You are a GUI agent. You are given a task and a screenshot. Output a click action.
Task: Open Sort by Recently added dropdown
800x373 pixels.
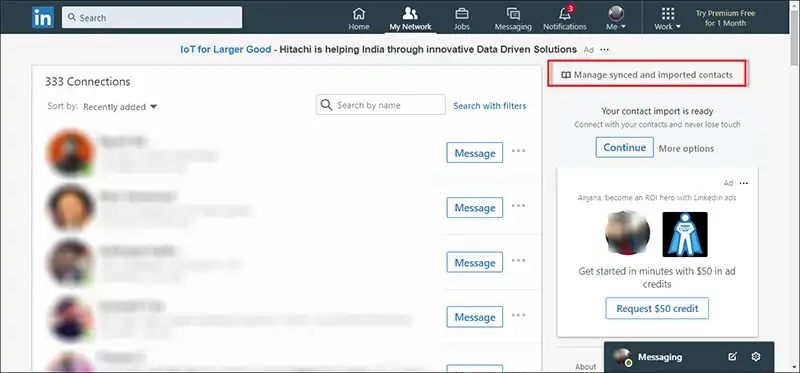pyautogui.click(x=120, y=107)
